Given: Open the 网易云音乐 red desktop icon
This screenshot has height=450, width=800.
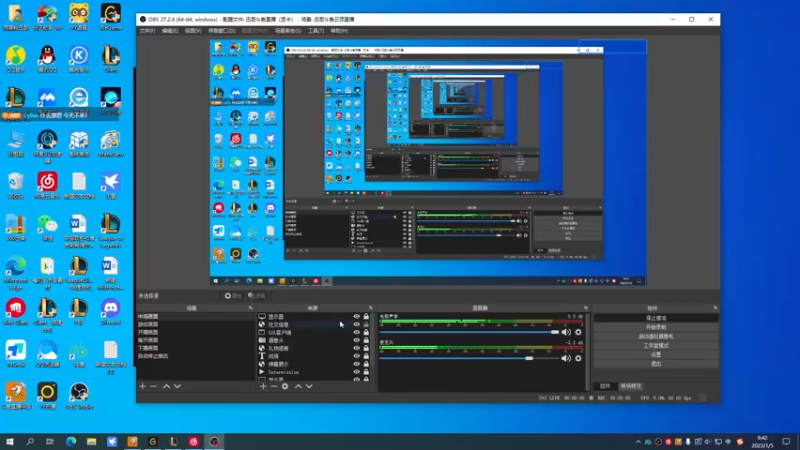Looking at the screenshot, I should [x=47, y=185].
